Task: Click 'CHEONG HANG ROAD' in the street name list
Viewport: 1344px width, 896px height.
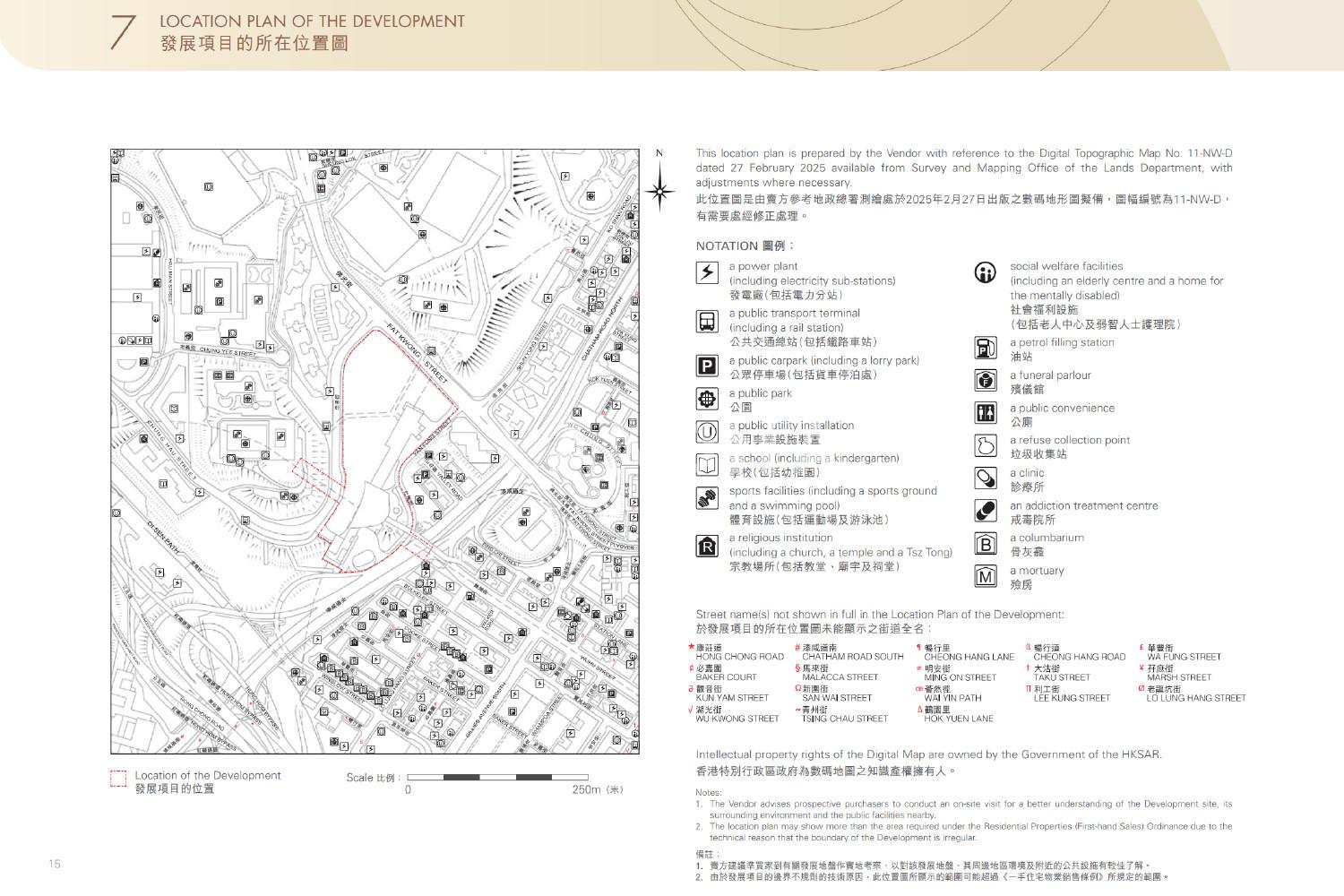Action: [1080, 657]
